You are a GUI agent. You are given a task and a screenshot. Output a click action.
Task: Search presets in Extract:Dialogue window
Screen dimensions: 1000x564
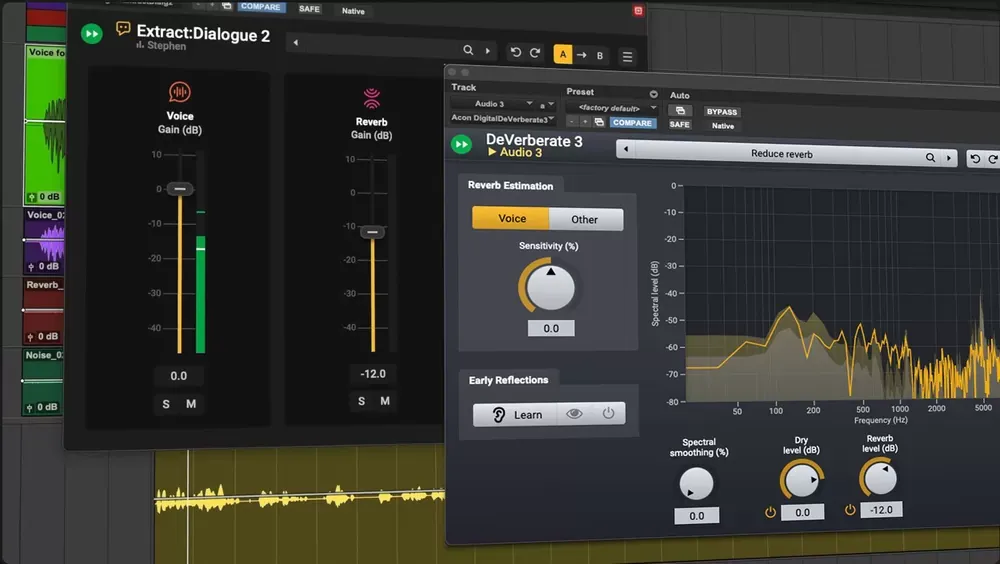468,50
